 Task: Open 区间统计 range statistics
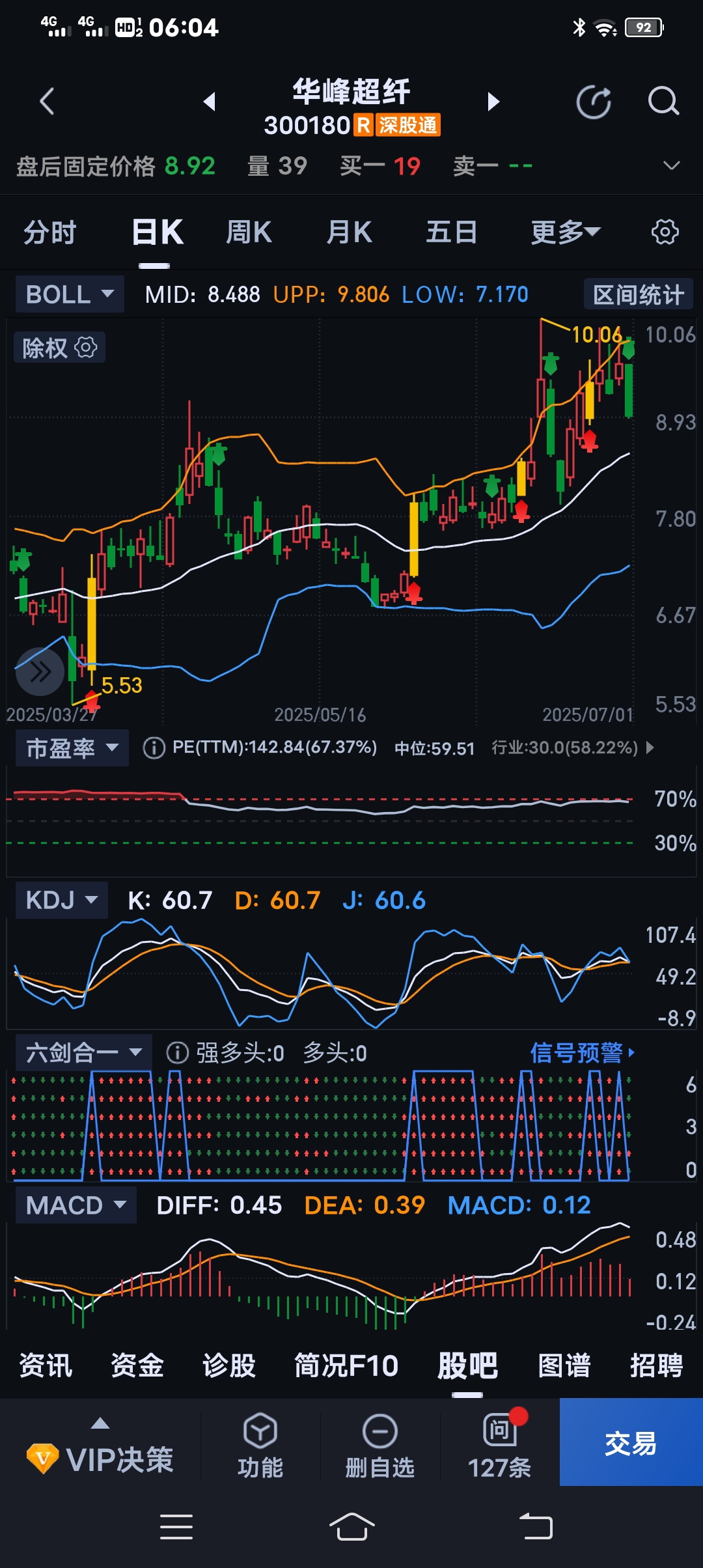point(639,294)
